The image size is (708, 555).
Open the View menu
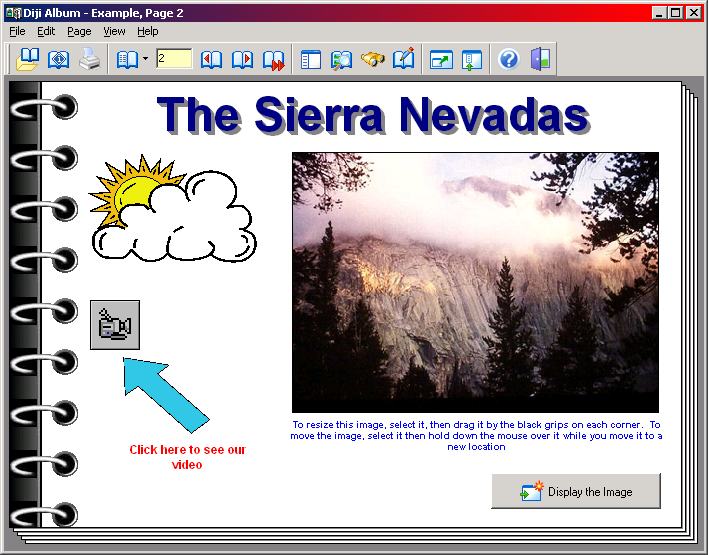click(x=114, y=32)
